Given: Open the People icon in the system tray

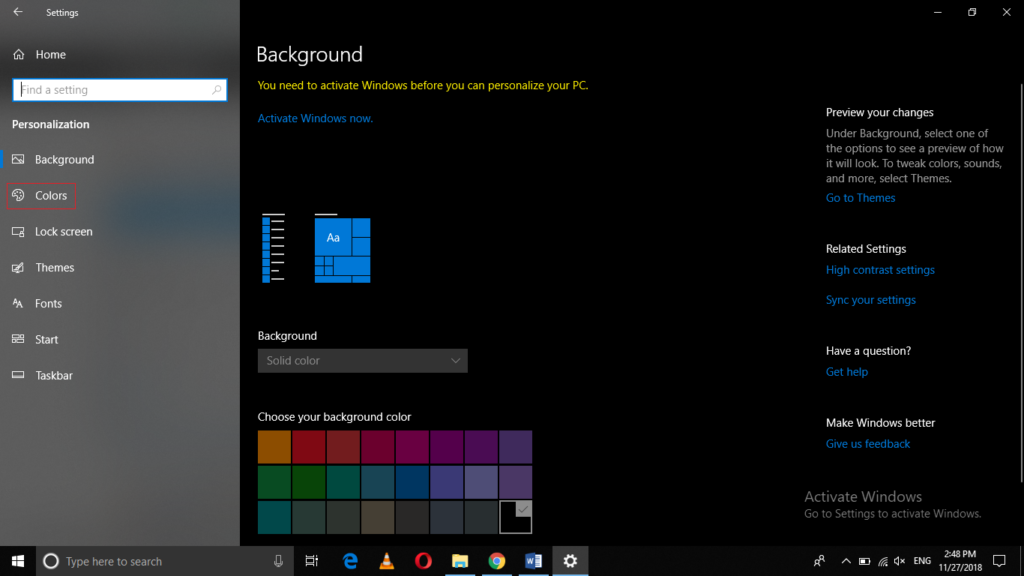Looking at the screenshot, I should 819,561.
